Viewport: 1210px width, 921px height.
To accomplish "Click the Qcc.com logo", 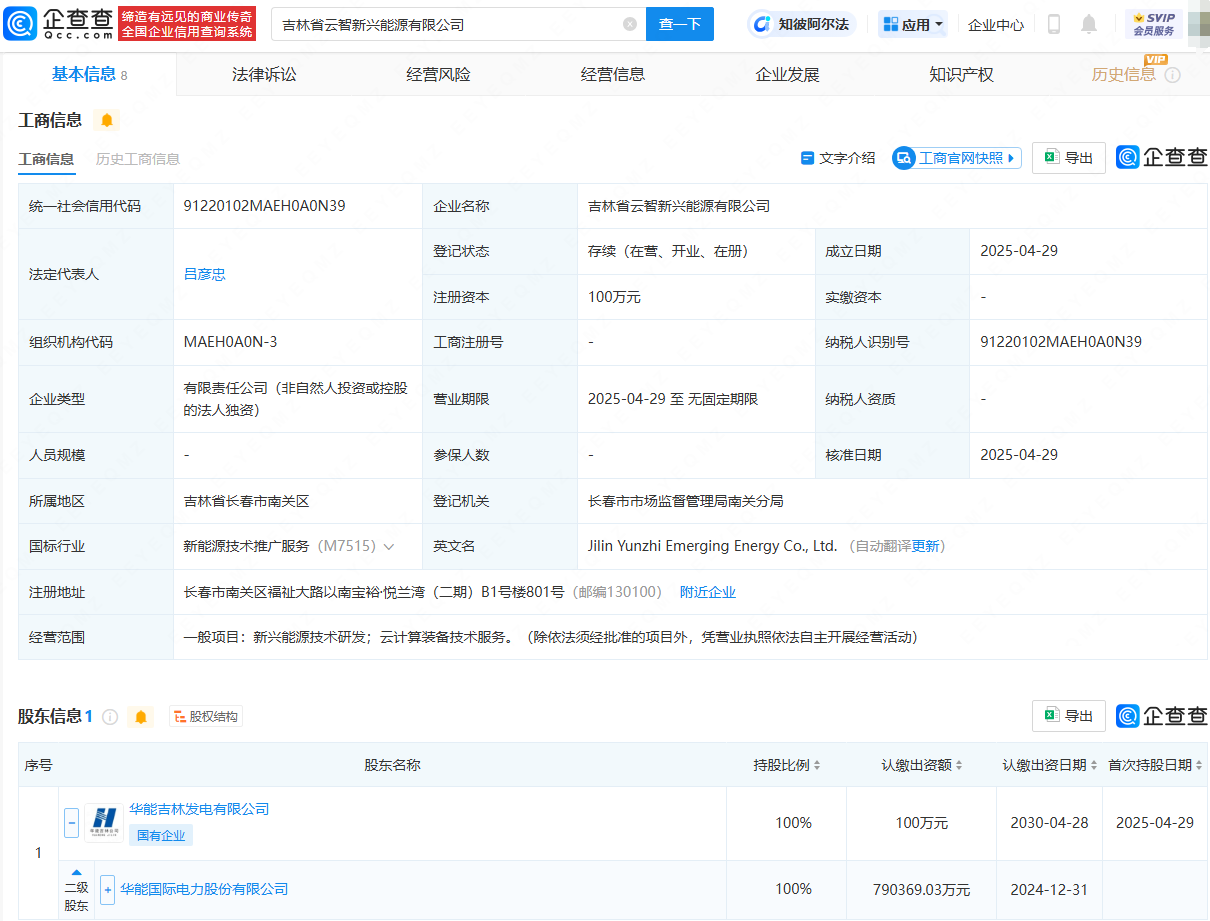I will point(60,23).
